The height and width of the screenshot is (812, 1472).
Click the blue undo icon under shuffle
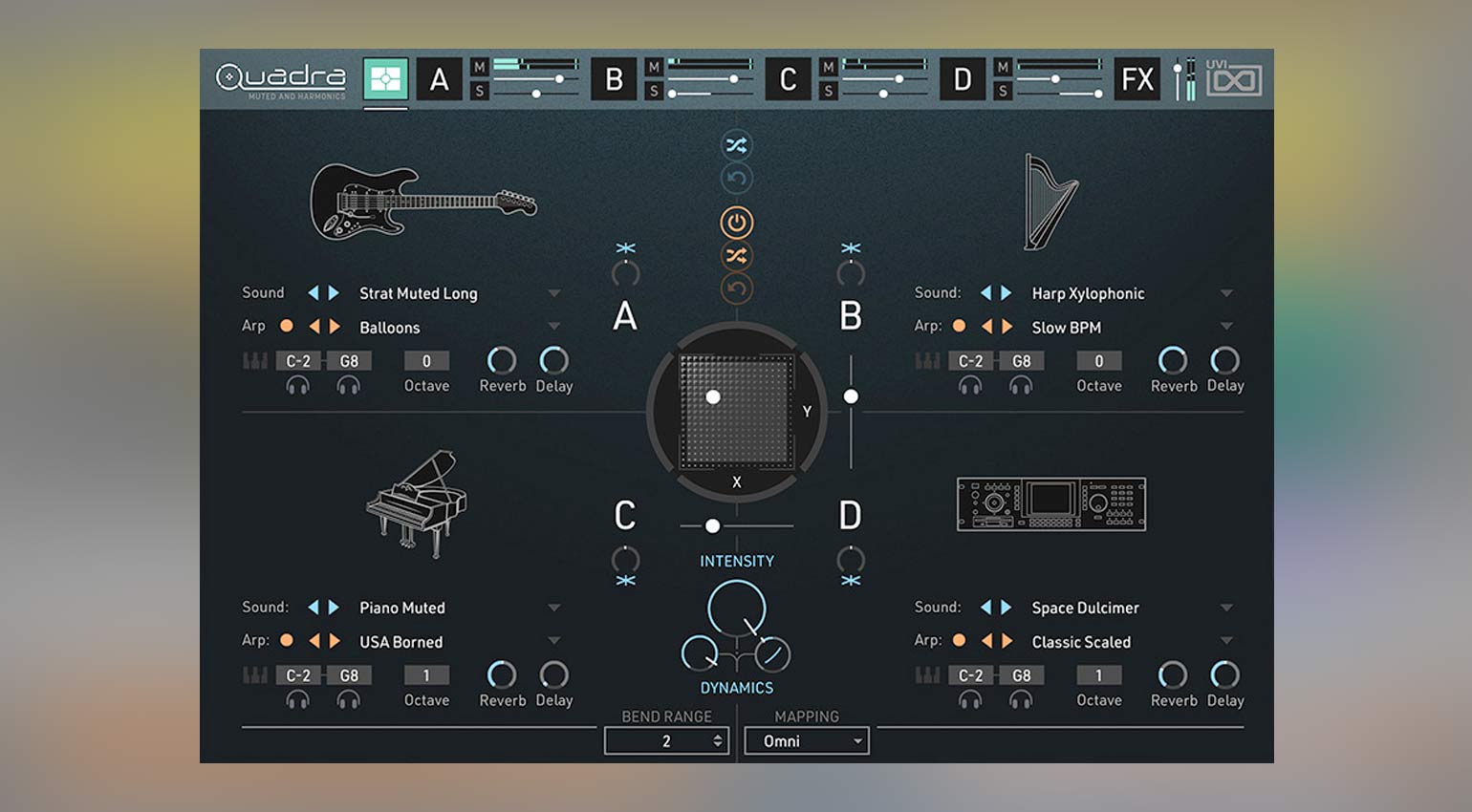[736, 179]
